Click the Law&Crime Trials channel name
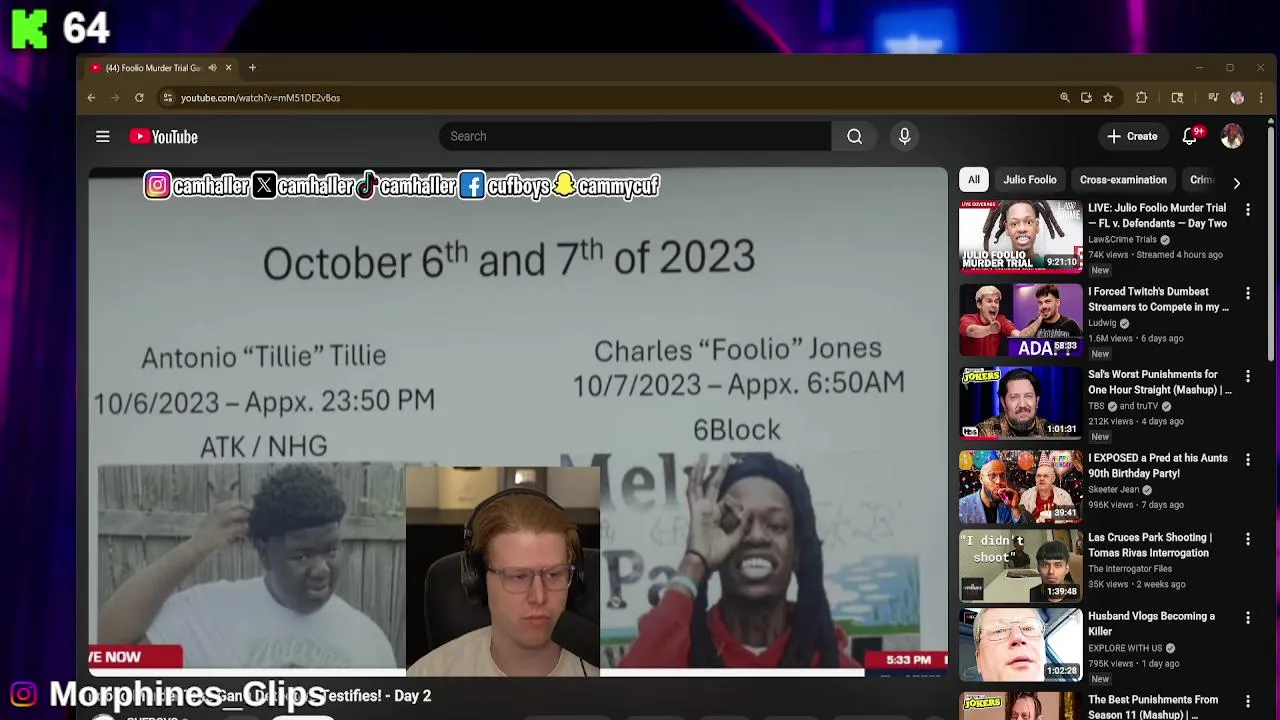The image size is (1280, 720). pos(1122,240)
